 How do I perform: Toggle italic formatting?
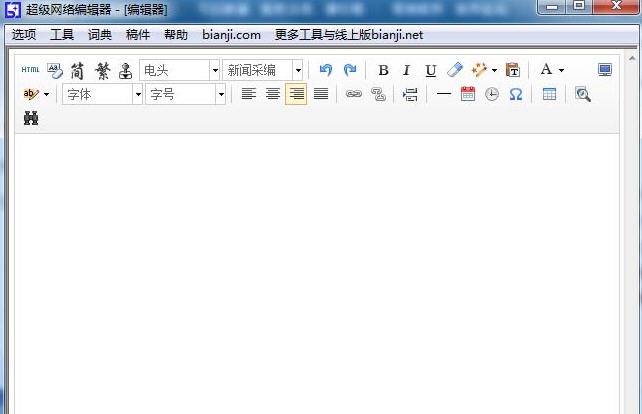(406, 70)
